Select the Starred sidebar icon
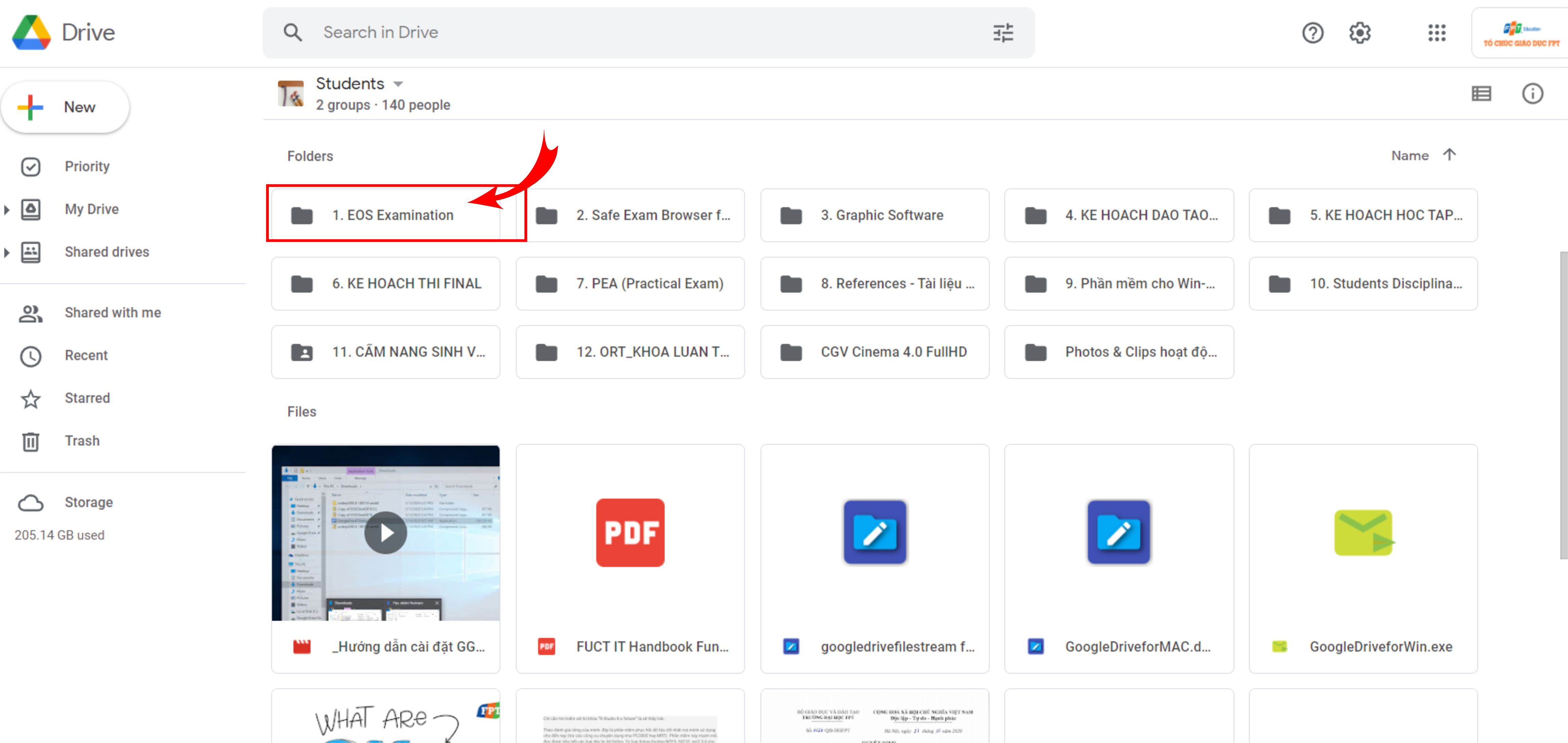The image size is (1568, 743). tap(31, 399)
